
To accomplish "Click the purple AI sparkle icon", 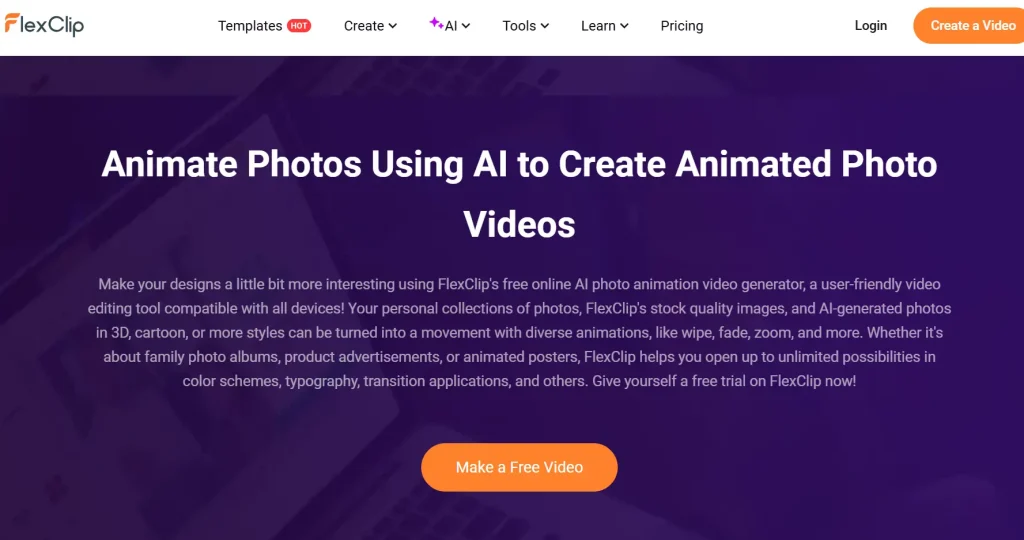I will (x=436, y=23).
